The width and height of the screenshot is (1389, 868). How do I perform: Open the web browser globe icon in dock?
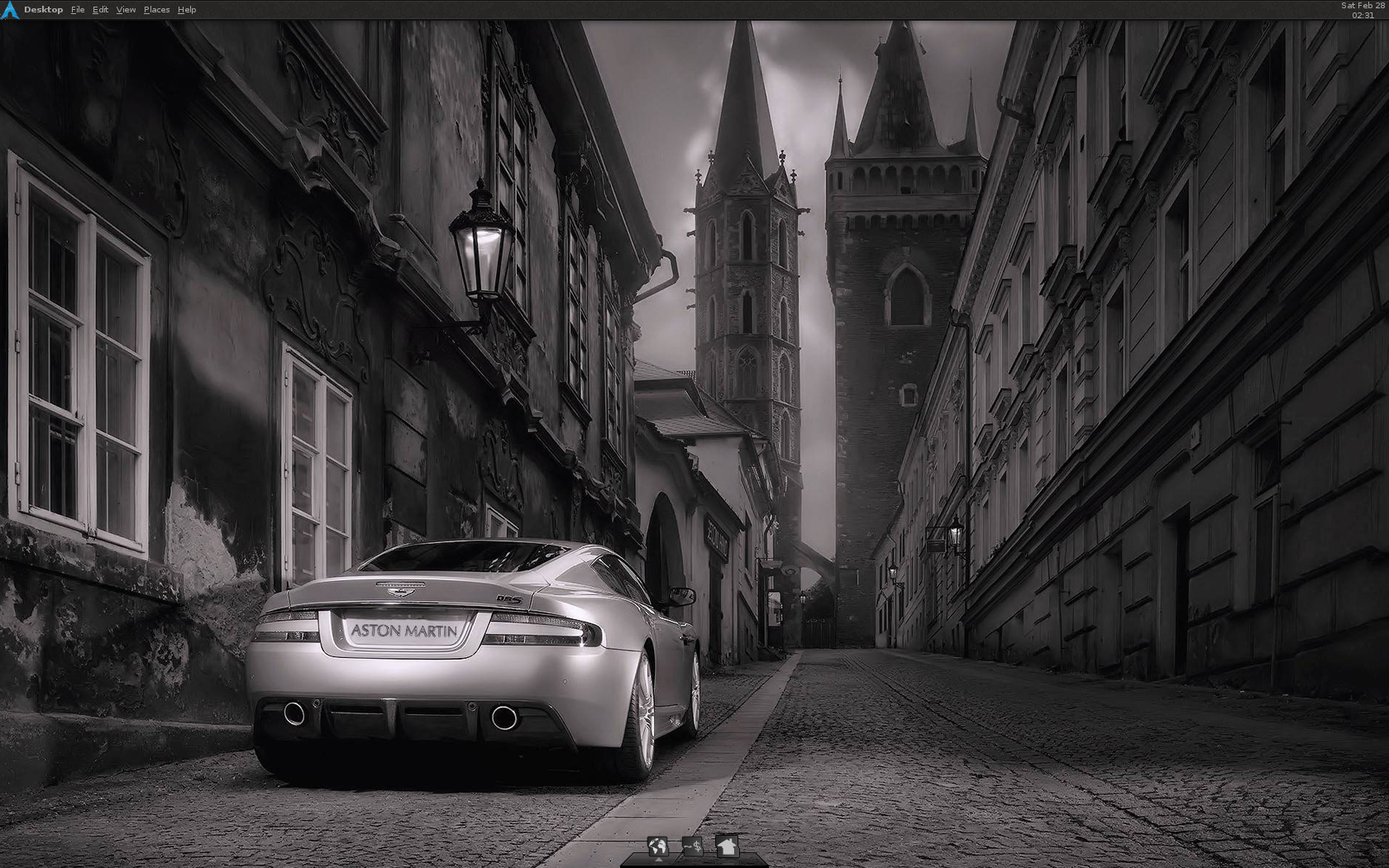tap(657, 847)
